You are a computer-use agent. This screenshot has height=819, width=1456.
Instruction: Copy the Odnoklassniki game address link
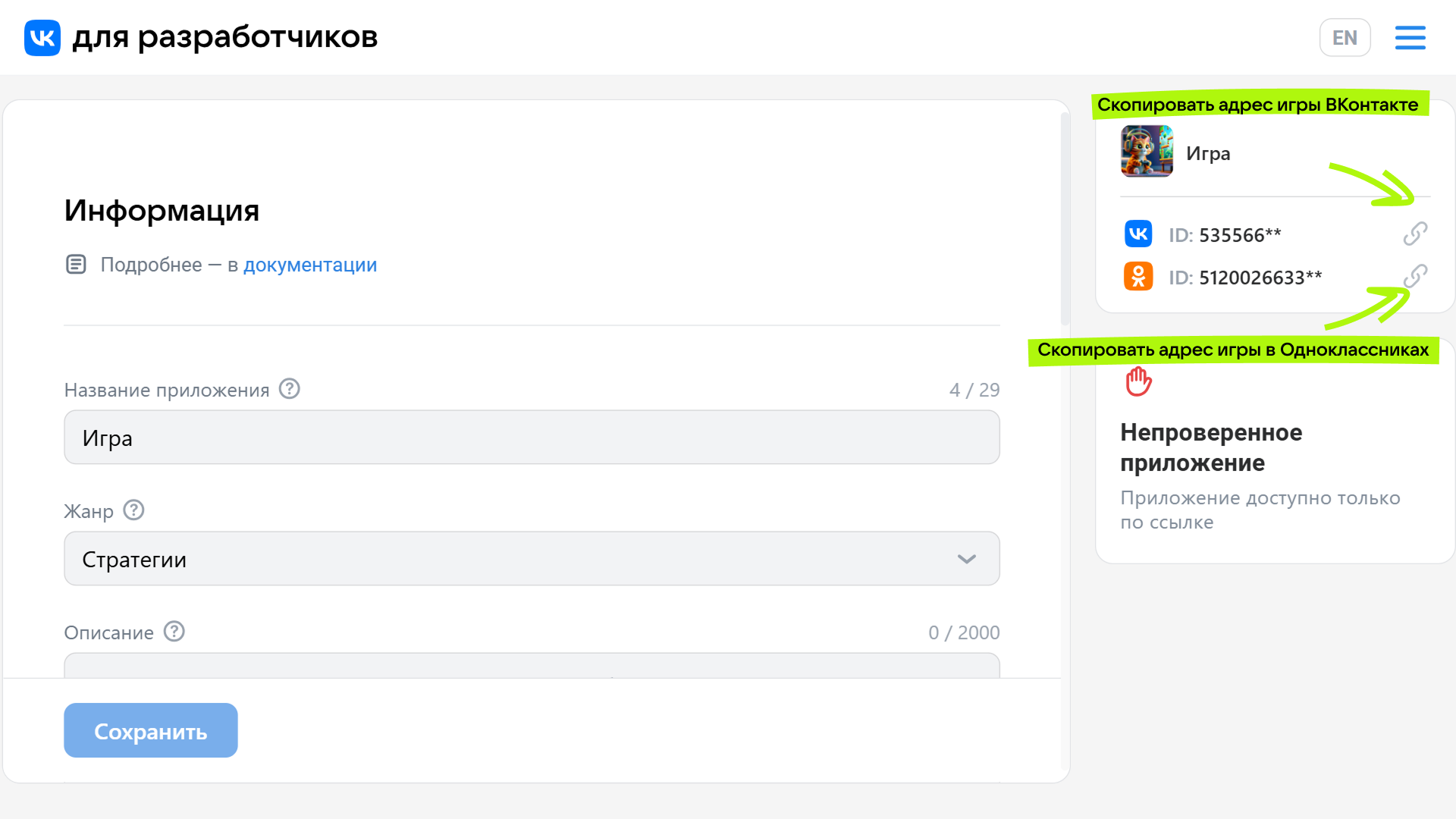1415,276
